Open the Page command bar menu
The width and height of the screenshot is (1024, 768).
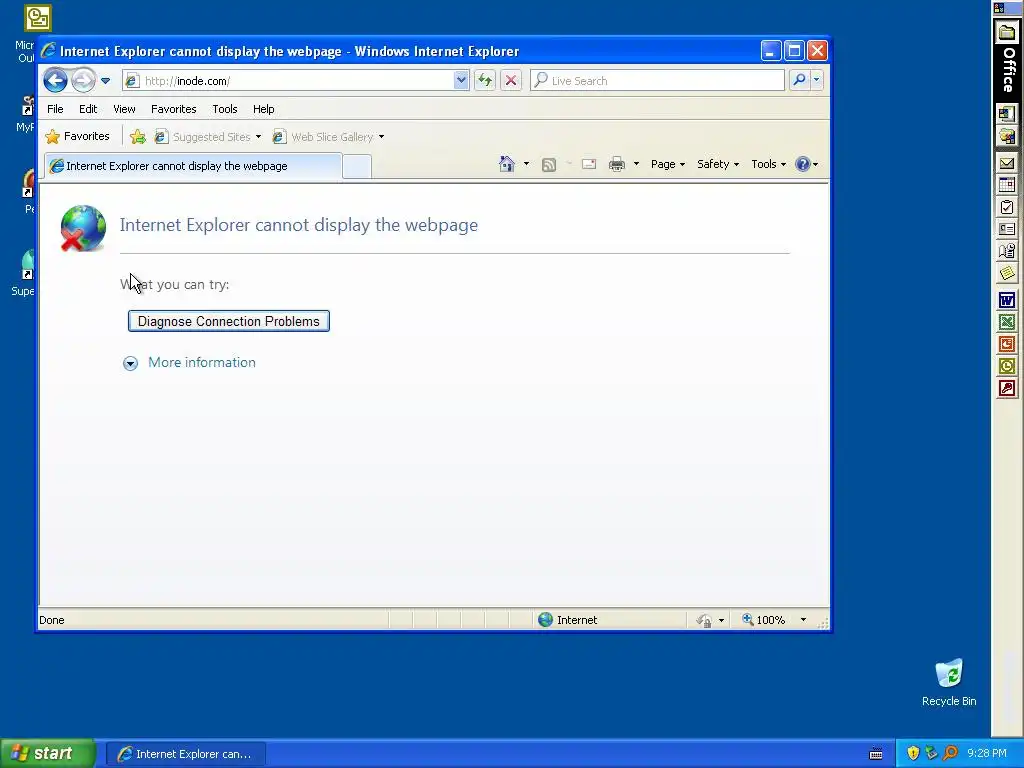(667, 164)
